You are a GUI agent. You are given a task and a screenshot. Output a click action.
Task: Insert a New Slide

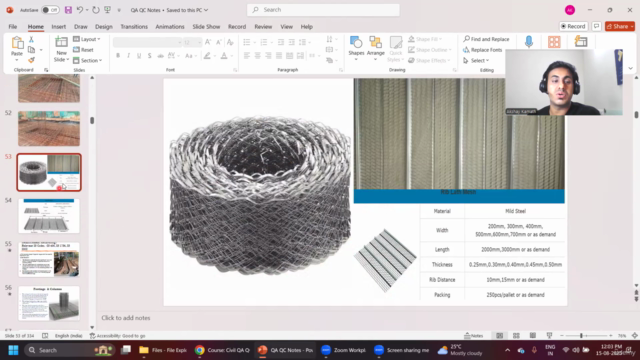point(61,49)
